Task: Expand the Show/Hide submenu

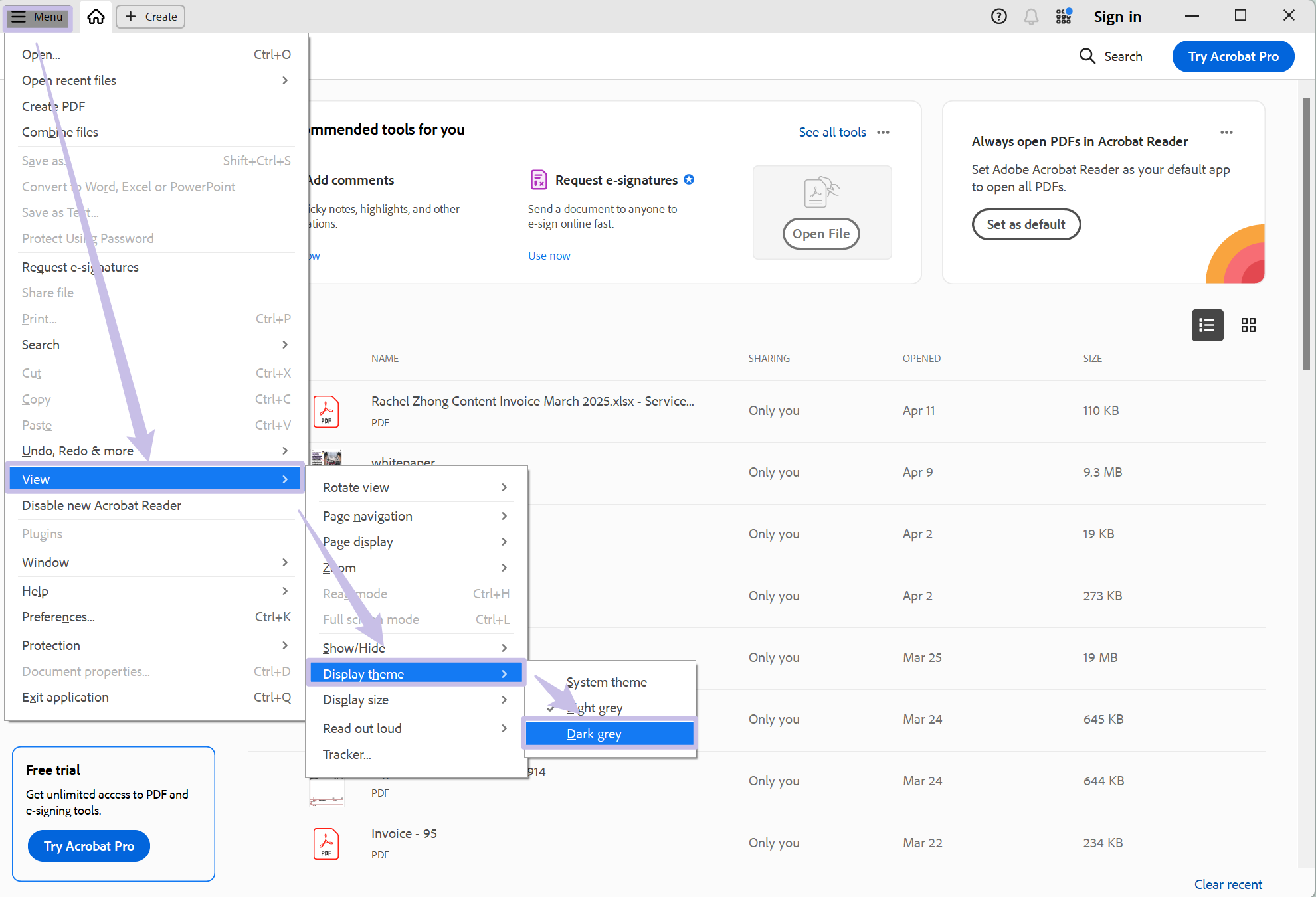Action: tap(354, 647)
